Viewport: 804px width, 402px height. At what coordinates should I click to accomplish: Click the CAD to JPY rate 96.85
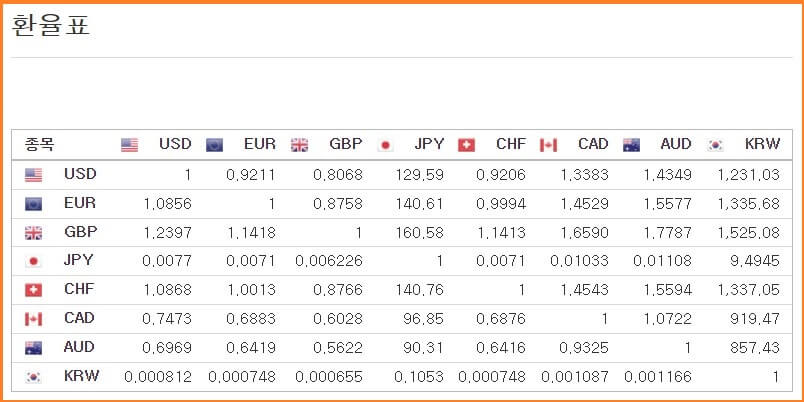coord(424,319)
